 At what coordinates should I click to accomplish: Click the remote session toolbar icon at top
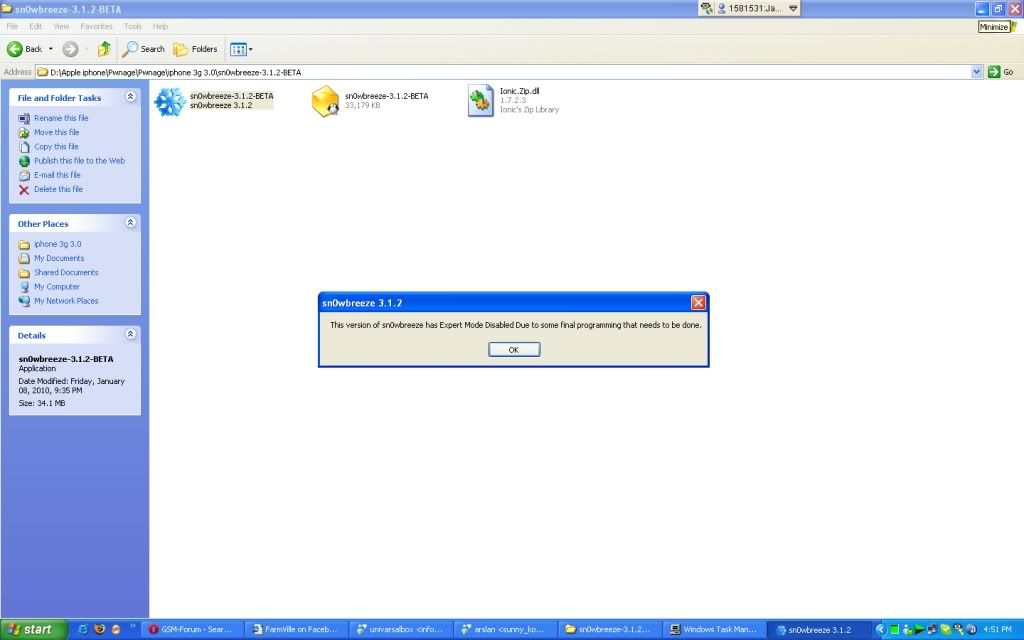pos(707,8)
